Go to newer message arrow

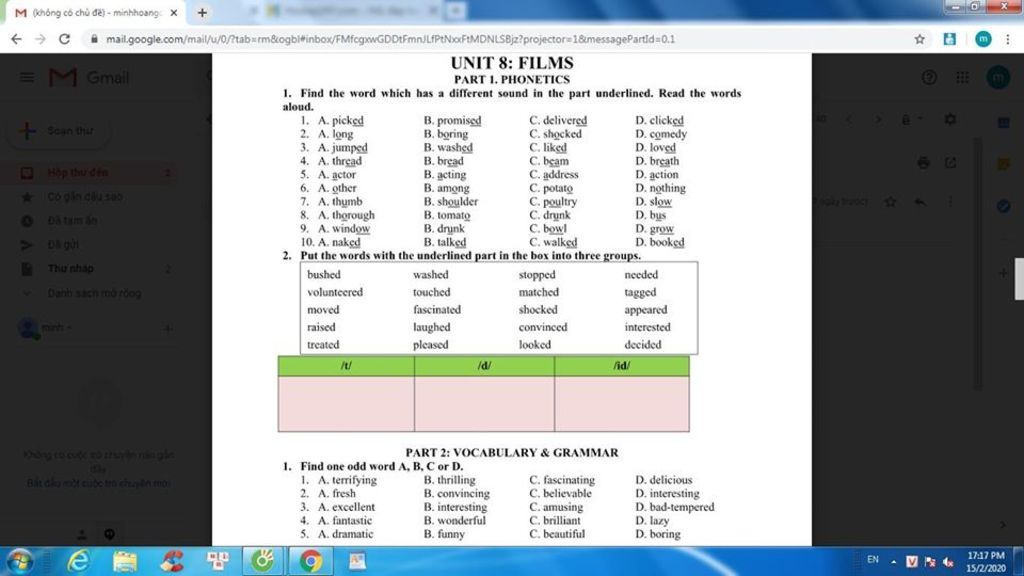tap(848, 119)
